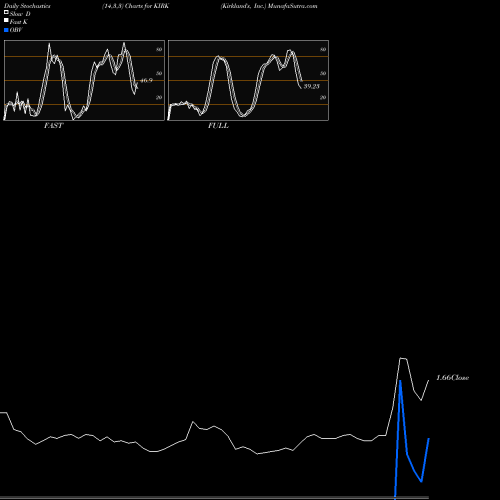Image resolution: width=500 pixels, height=500 pixels.
Task: Click the 80 axis label in FAST chart
Action: (x=159, y=49)
